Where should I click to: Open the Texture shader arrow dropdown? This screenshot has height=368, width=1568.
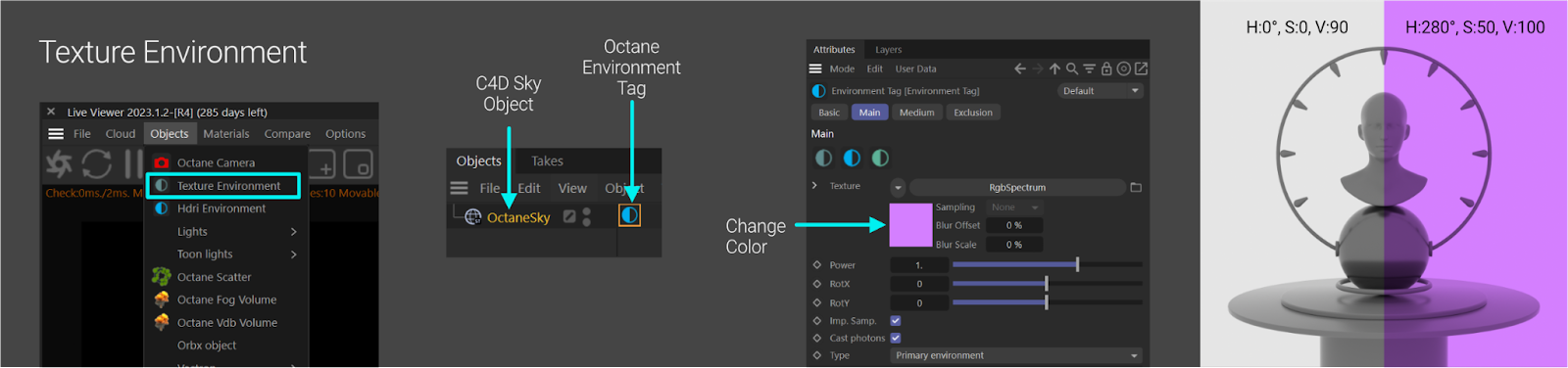tap(898, 187)
